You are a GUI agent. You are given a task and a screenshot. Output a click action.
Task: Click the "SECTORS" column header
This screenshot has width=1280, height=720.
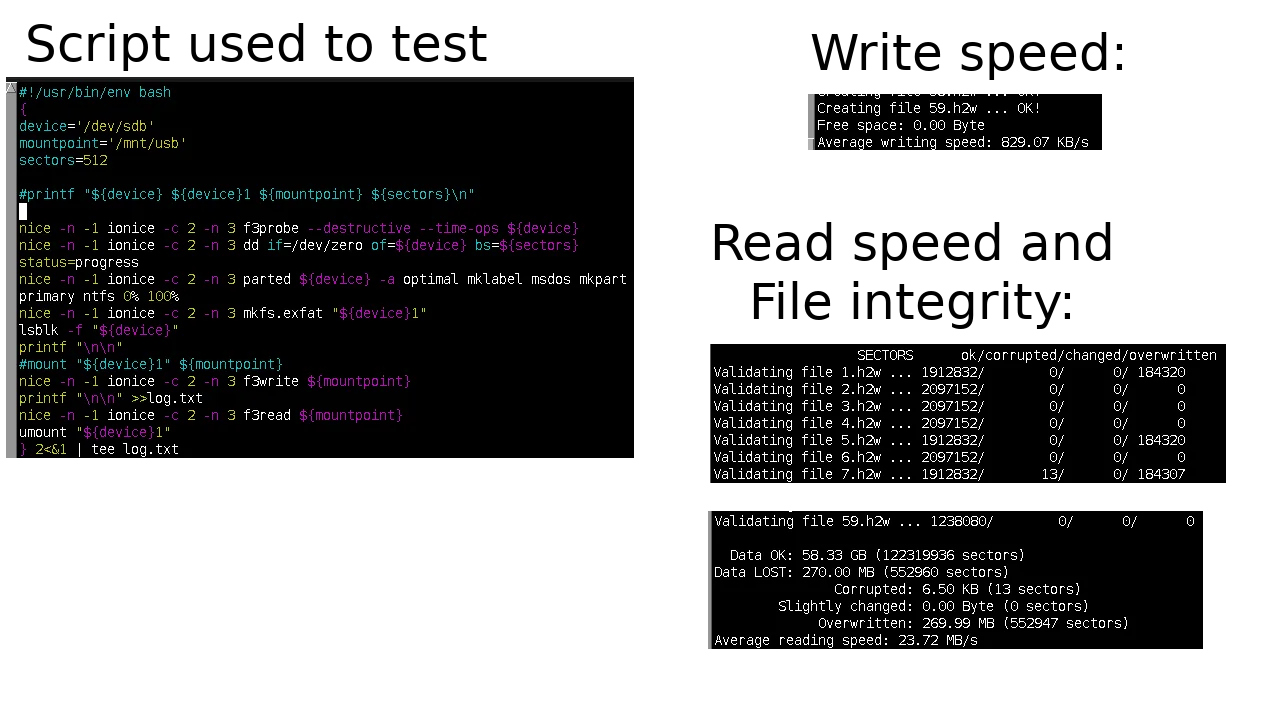coord(885,355)
